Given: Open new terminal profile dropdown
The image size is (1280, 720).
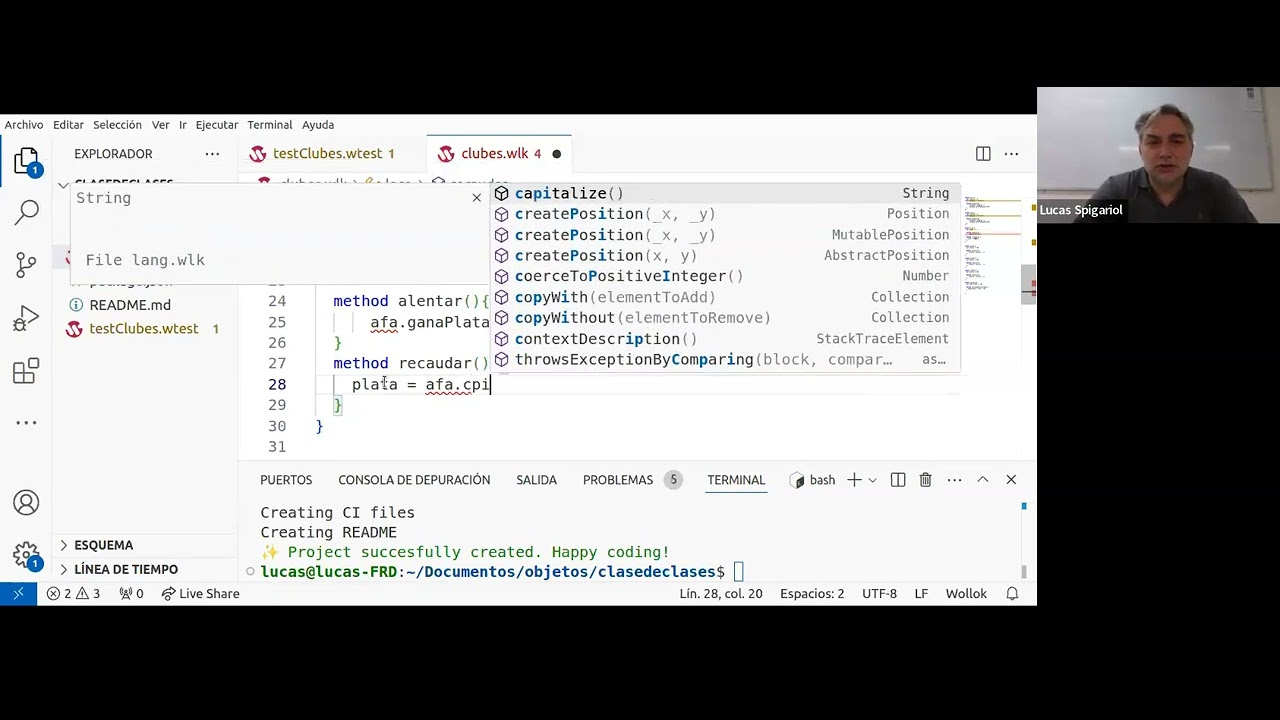Looking at the screenshot, I should tap(873, 480).
